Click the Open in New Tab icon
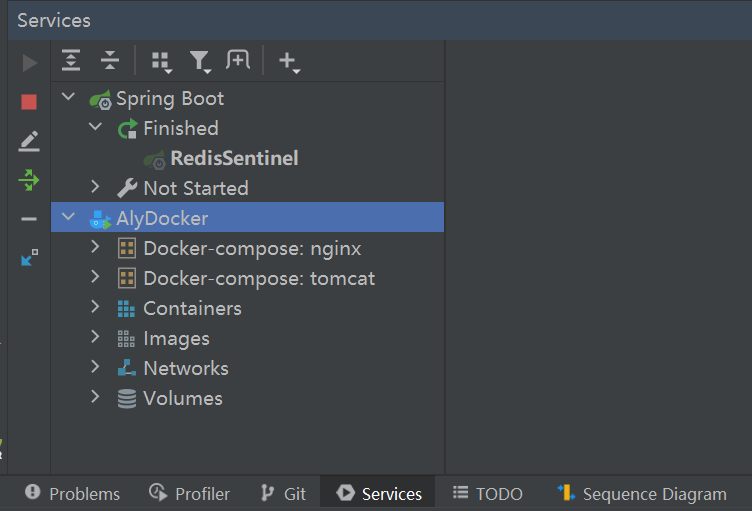752x511 pixels. (x=238, y=60)
